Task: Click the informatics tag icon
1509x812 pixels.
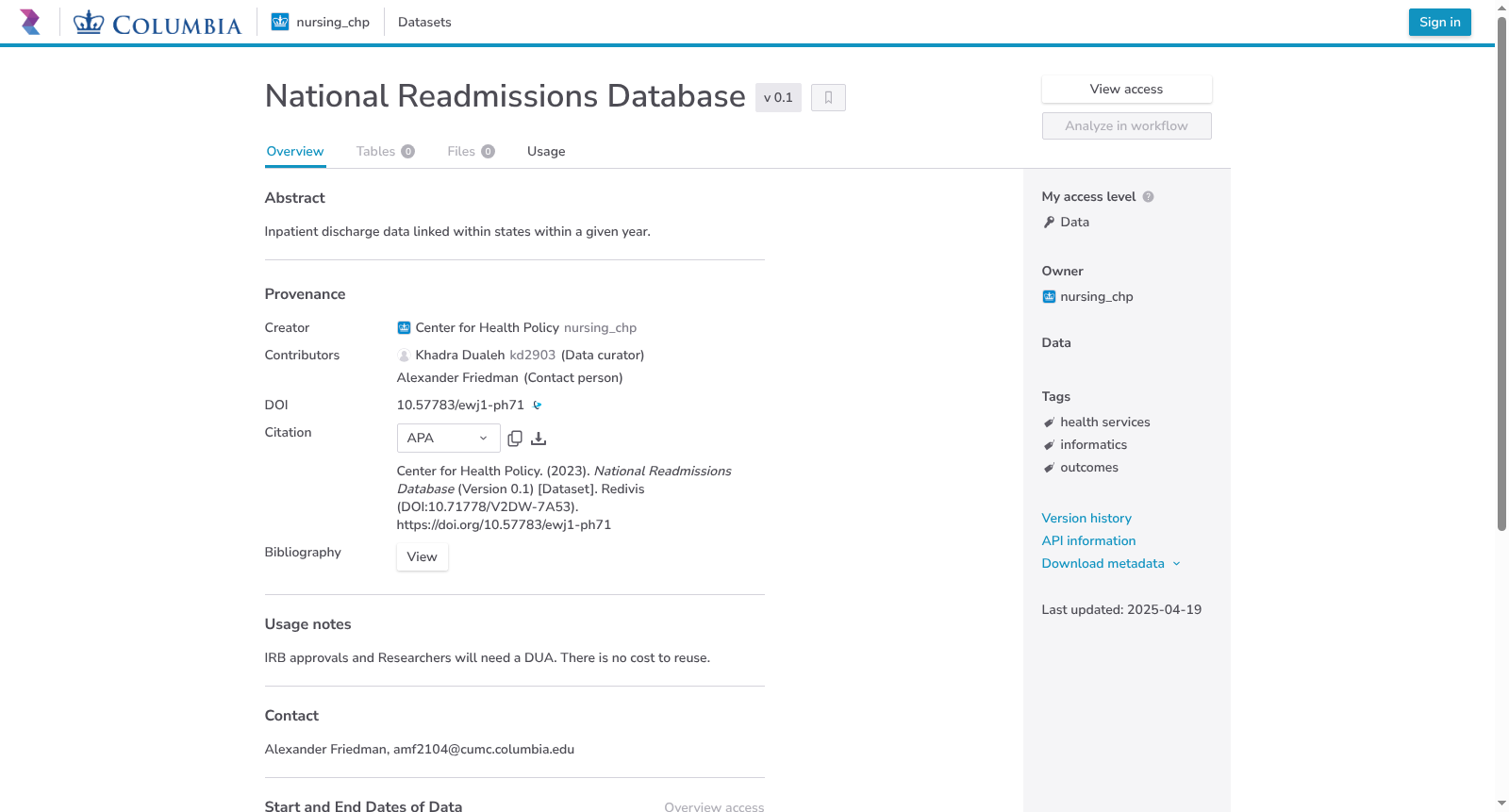Action: pos(1049,445)
